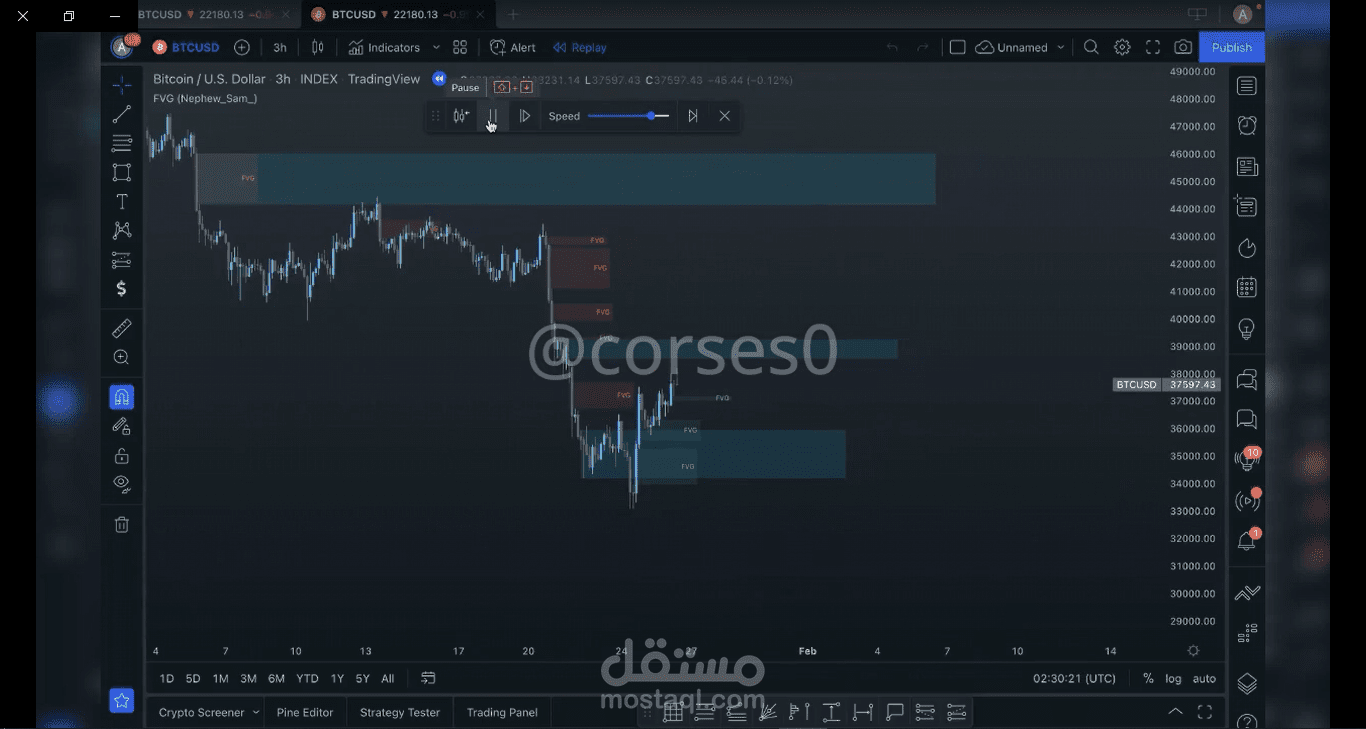This screenshot has width=1366, height=729.
Task: Click the Publish button
Action: [x=1232, y=47]
